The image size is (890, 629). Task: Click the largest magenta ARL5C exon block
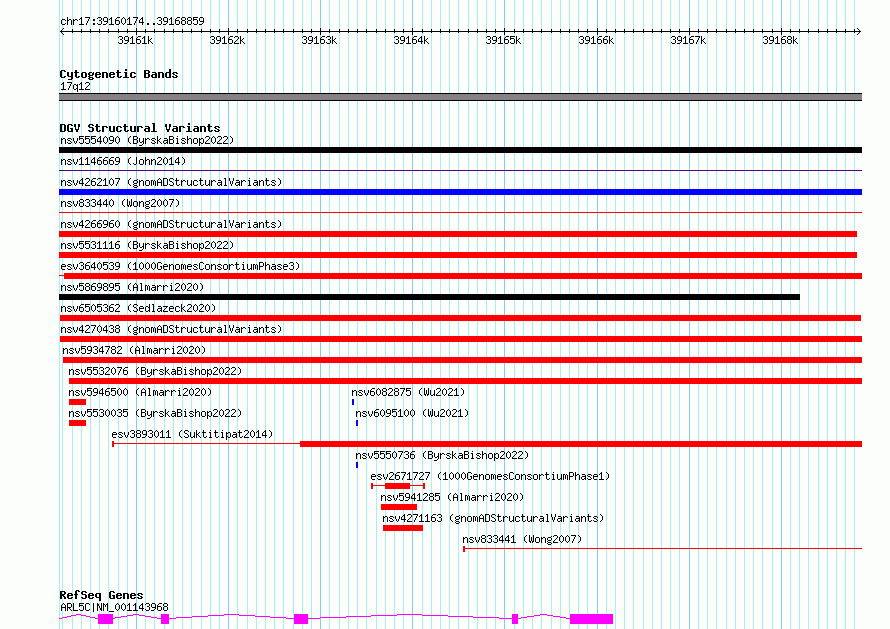[591, 619]
